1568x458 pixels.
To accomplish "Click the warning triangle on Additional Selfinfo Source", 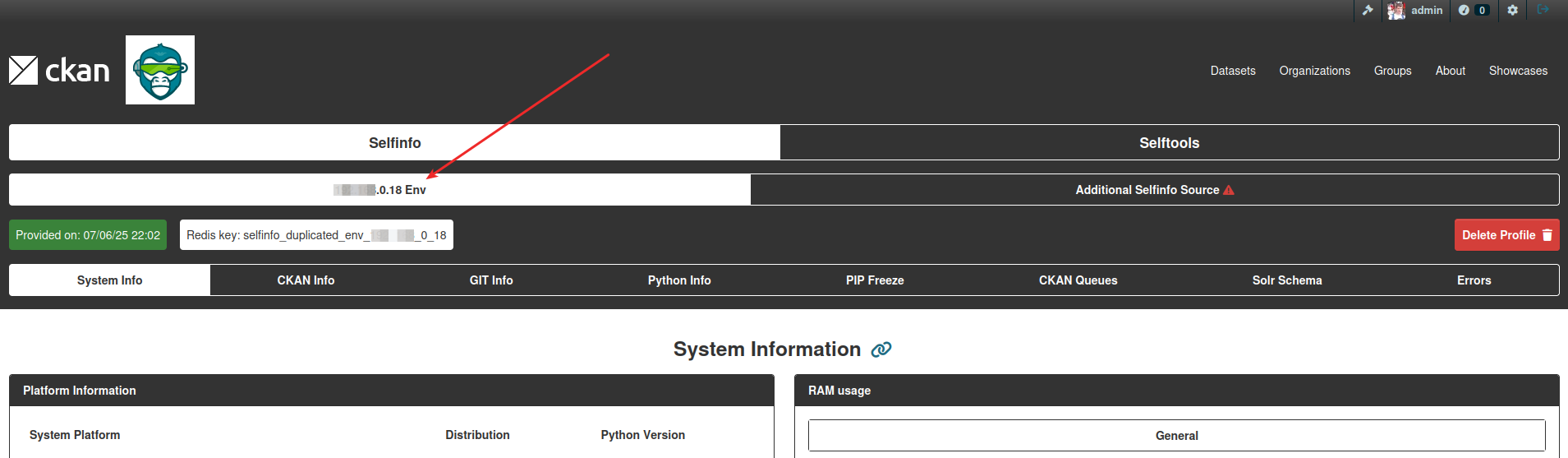I will [x=1229, y=190].
